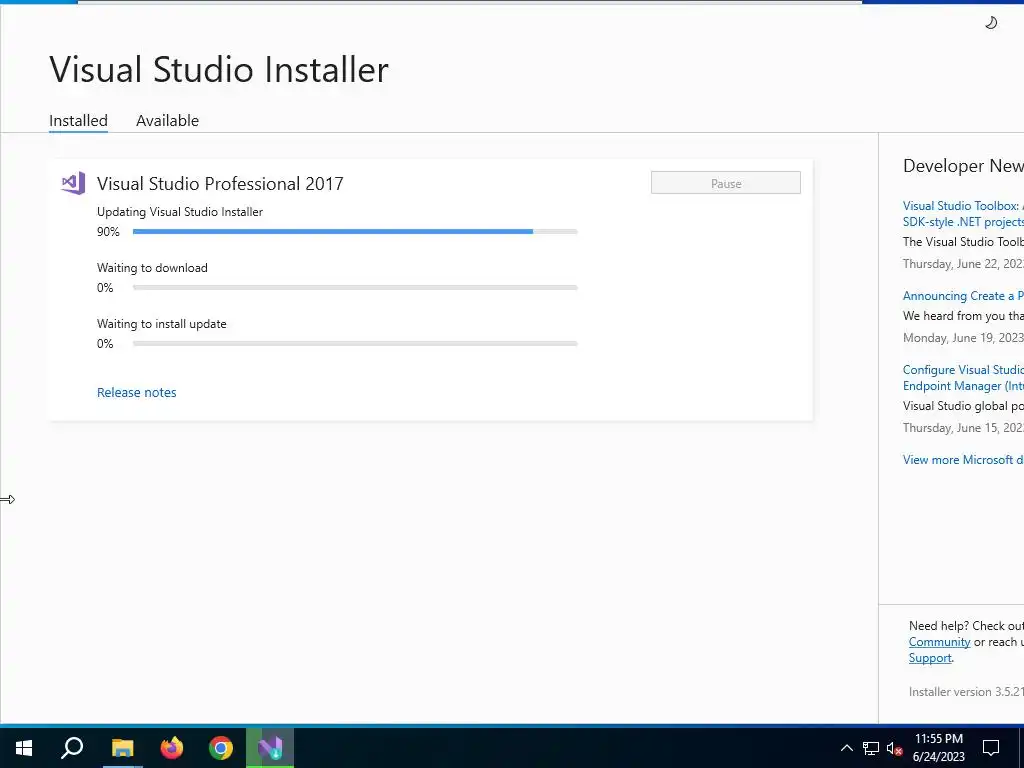Image resolution: width=1024 pixels, height=768 pixels.
Task: Open View more Microsoft d… link
Action: coord(963,460)
